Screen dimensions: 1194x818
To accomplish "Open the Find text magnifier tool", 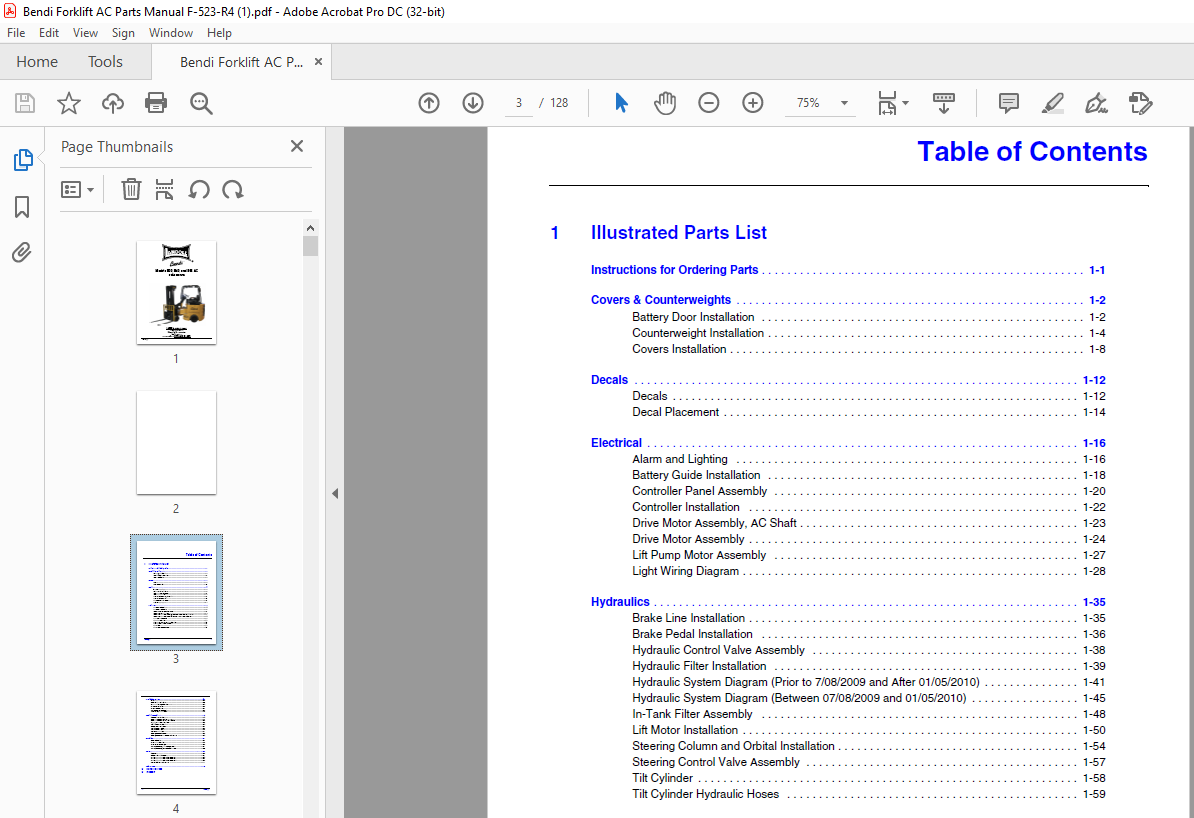I will [201, 103].
